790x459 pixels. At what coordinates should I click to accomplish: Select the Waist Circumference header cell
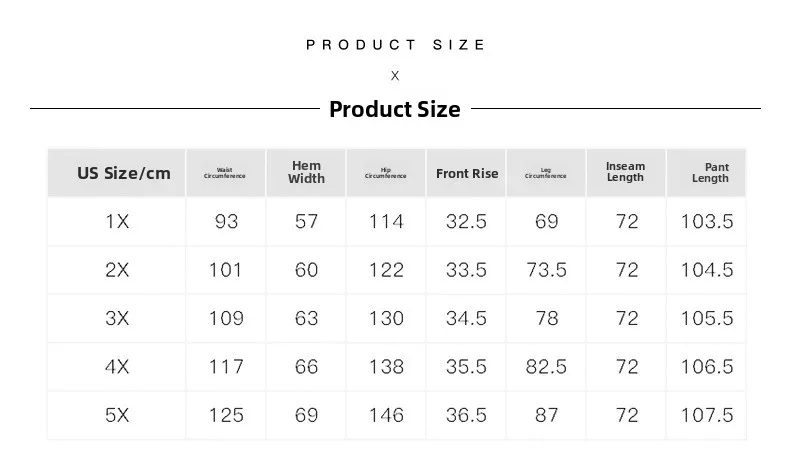pos(226,173)
